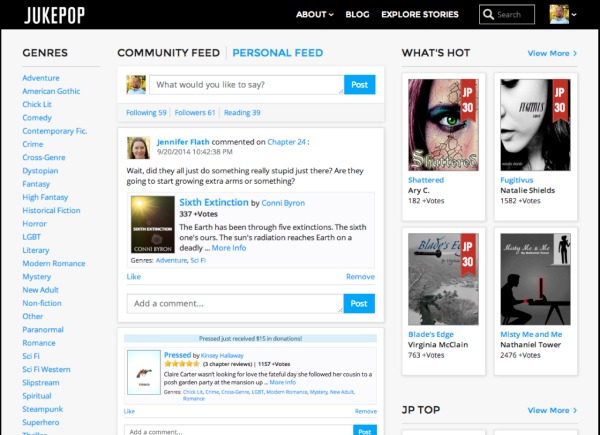Screen dimensions: 600x435
Task: Click the Fugitivus title link
Action: point(517,180)
